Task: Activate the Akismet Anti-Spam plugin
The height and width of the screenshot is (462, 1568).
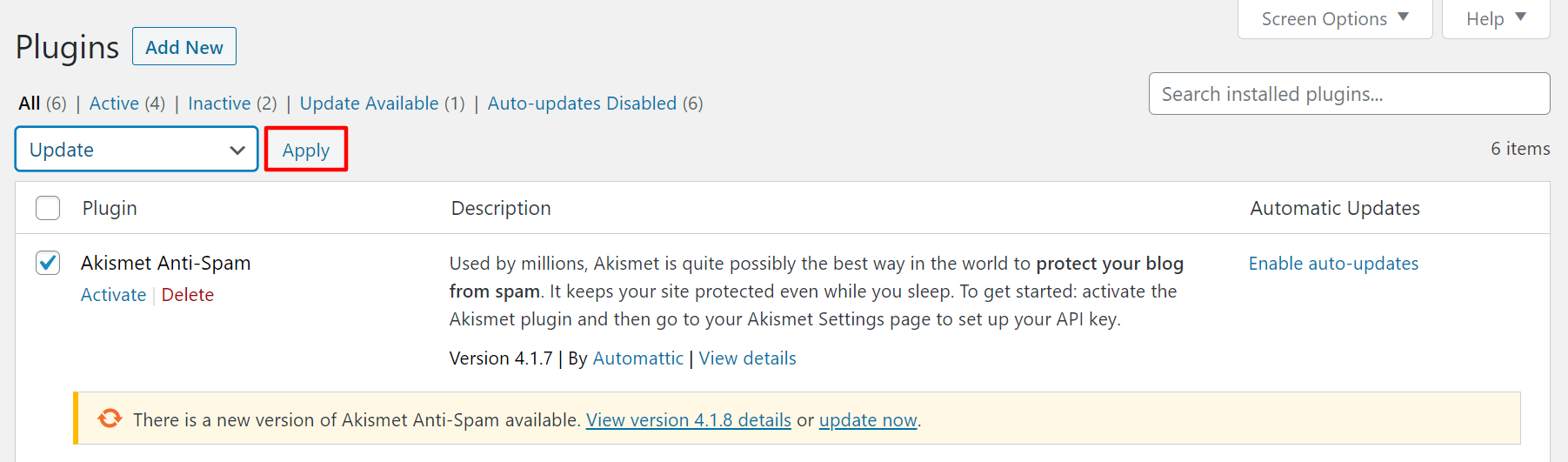Action: (113, 295)
